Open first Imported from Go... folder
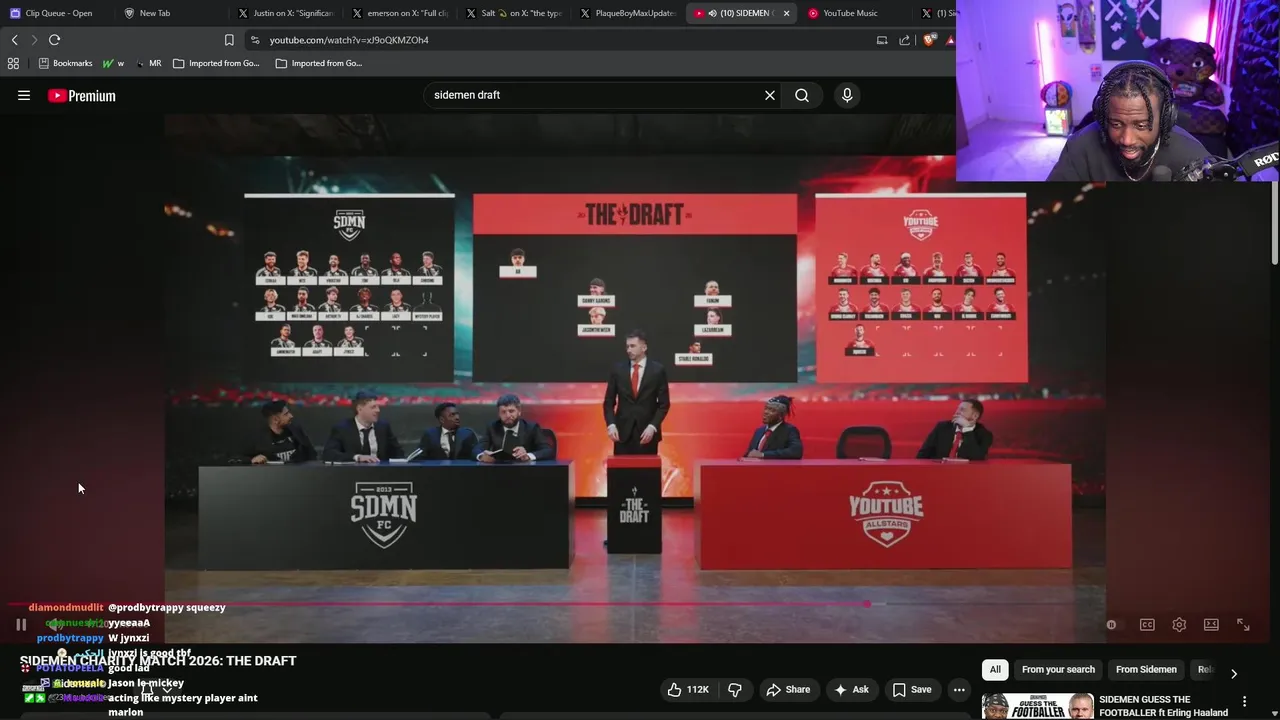 [x=216, y=63]
